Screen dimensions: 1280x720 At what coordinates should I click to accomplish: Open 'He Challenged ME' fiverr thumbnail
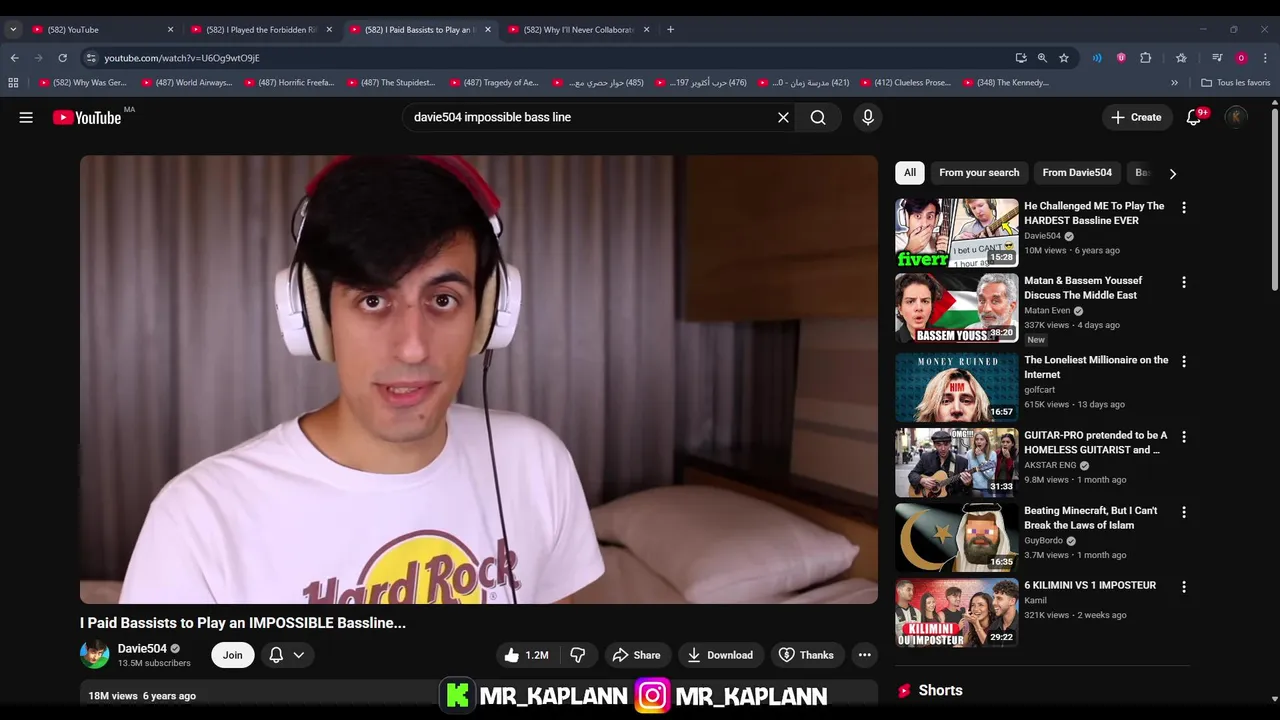tap(957, 233)
